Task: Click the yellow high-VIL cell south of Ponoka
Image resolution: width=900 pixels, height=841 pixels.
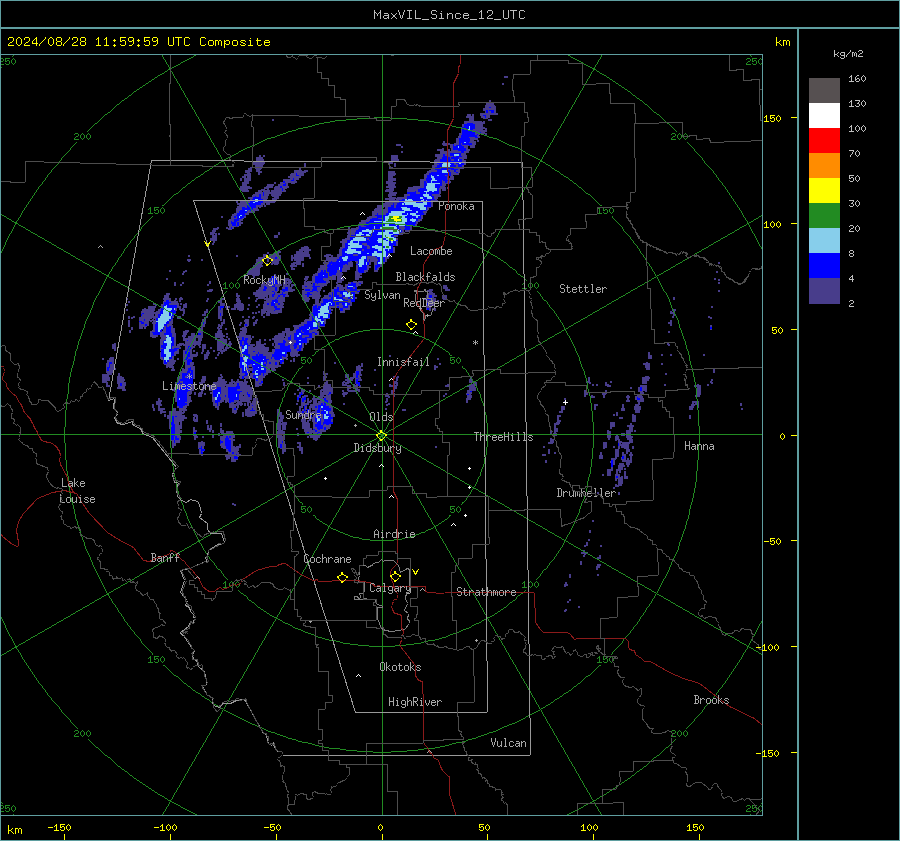Action: pyautogui.click(x=395, y=219)
